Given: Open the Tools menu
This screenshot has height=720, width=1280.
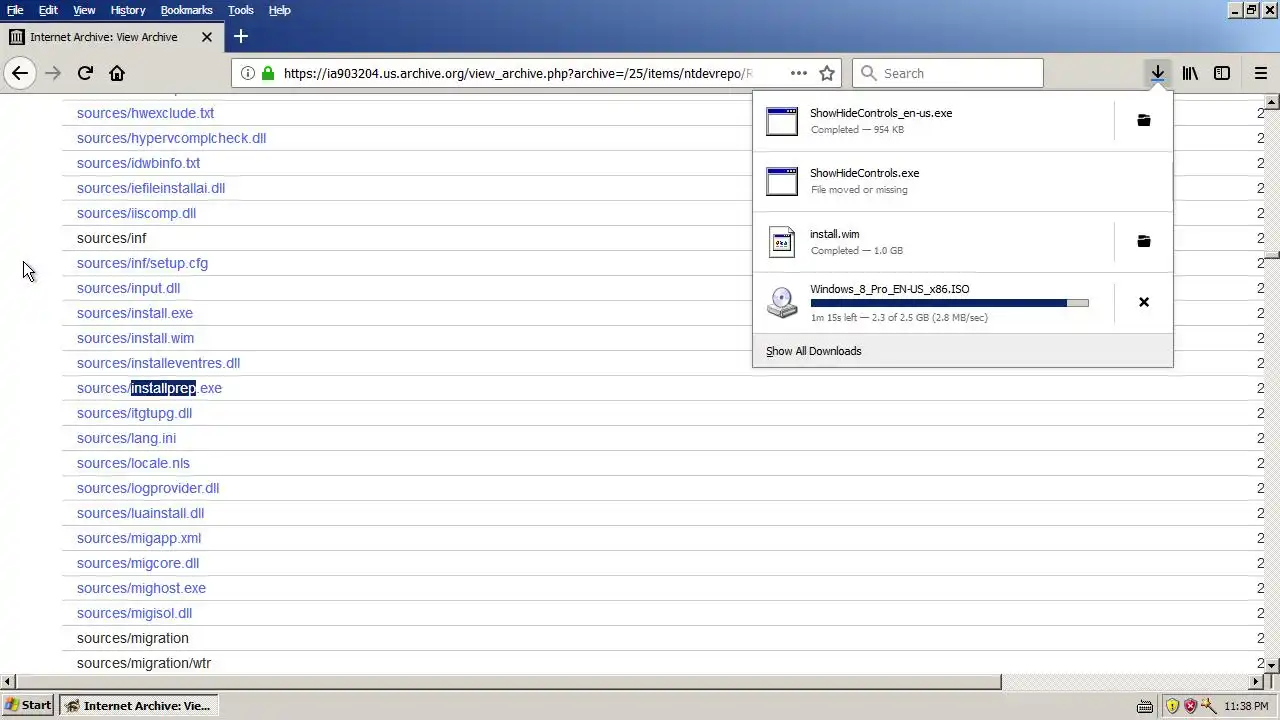Looking at the screenshot, I should (x=240, y=10).
